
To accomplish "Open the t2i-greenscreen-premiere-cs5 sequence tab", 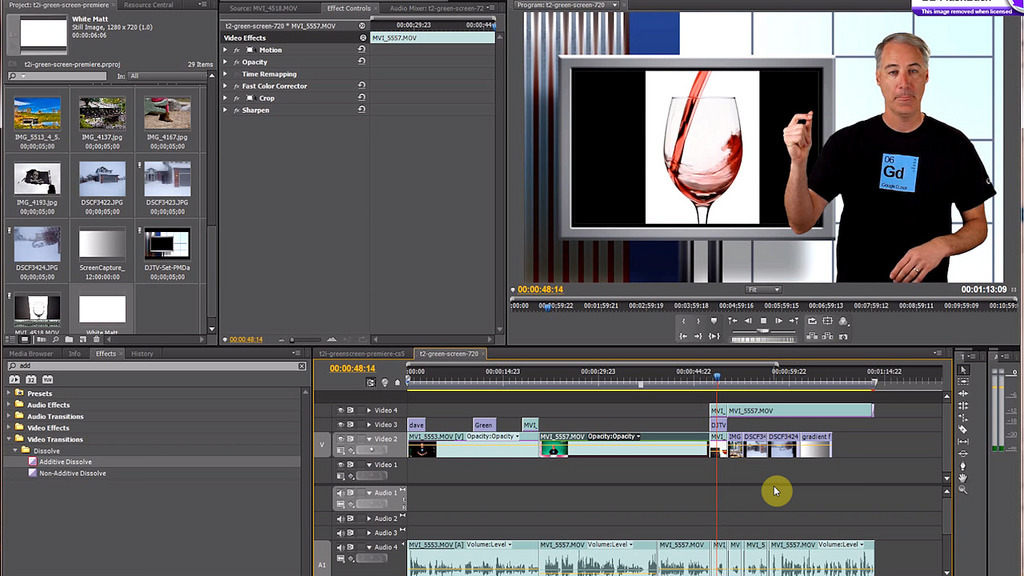I will point(362,353).
